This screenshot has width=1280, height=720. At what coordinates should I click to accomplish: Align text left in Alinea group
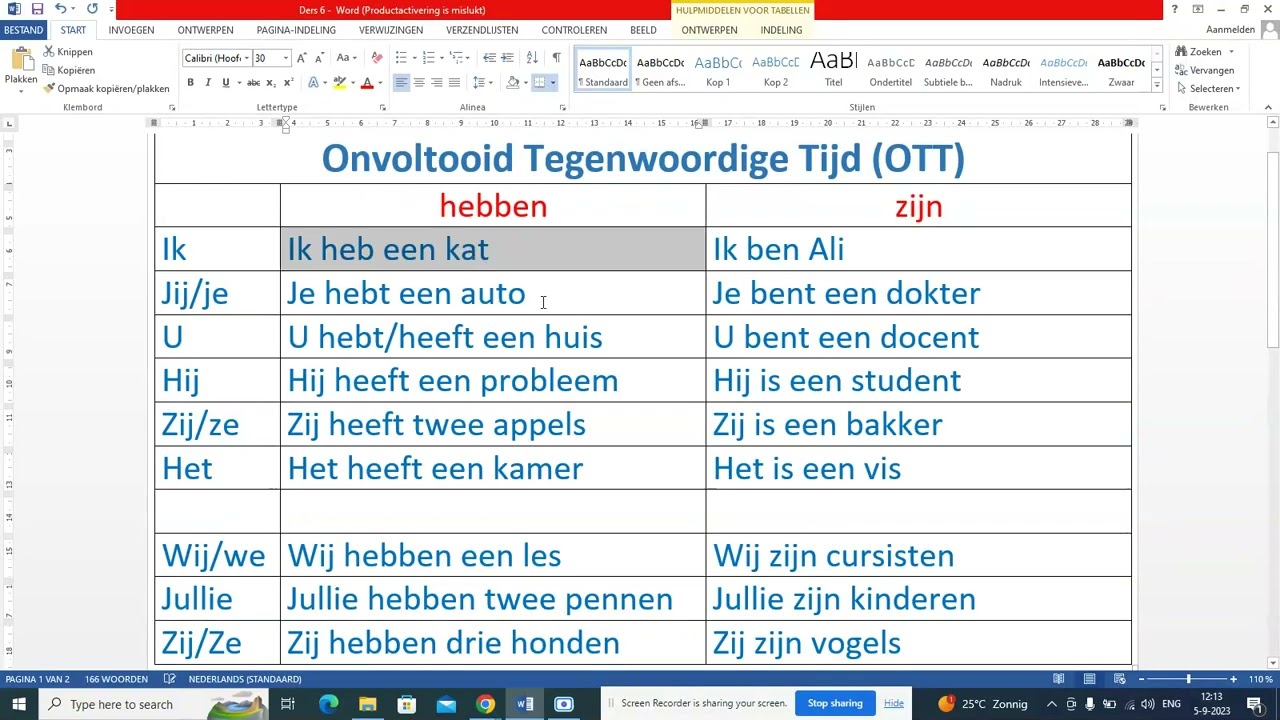[401, 82]
